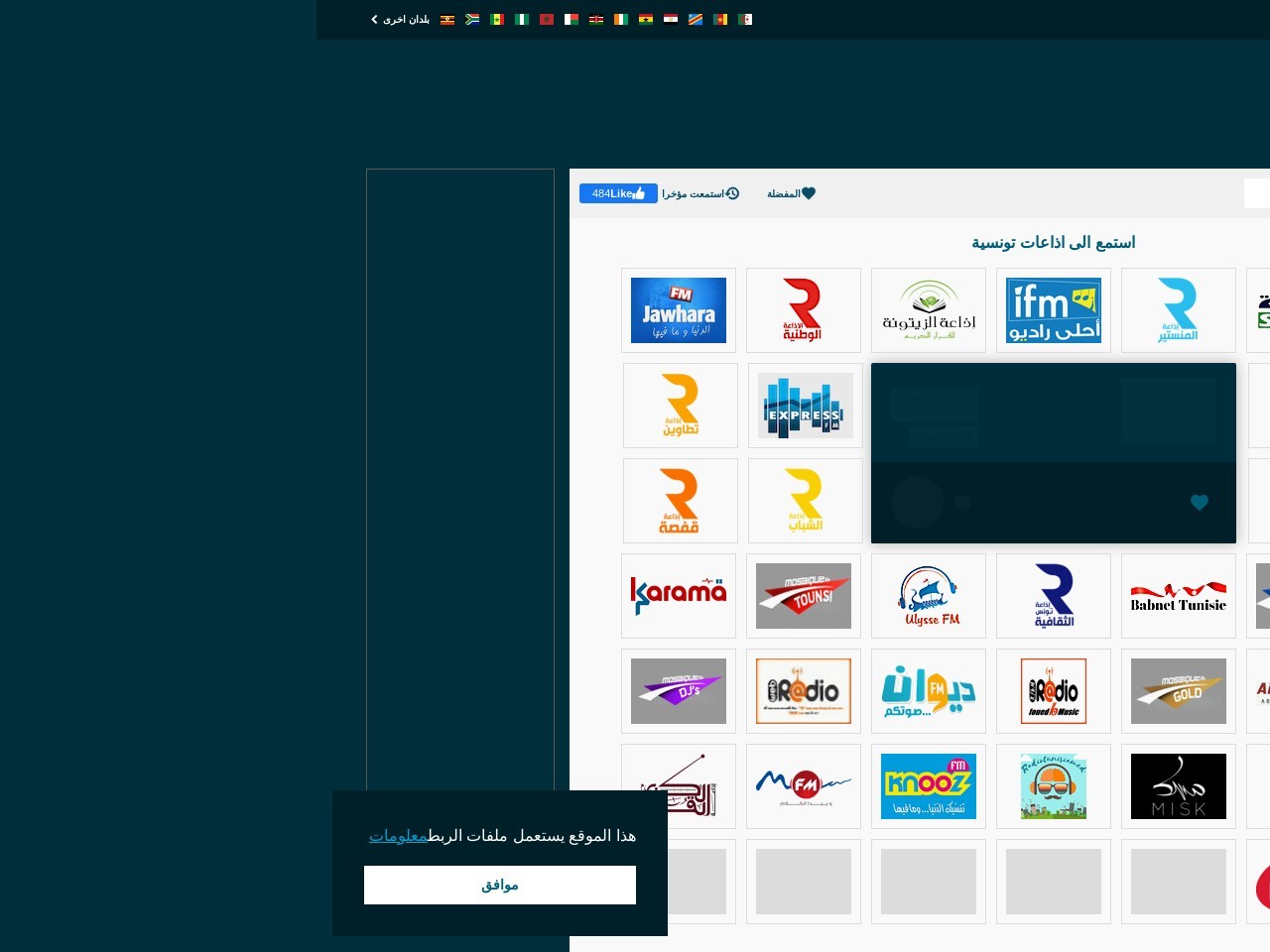Show استمعت مؤخرا recently listened stations

[x=700, y=193]
